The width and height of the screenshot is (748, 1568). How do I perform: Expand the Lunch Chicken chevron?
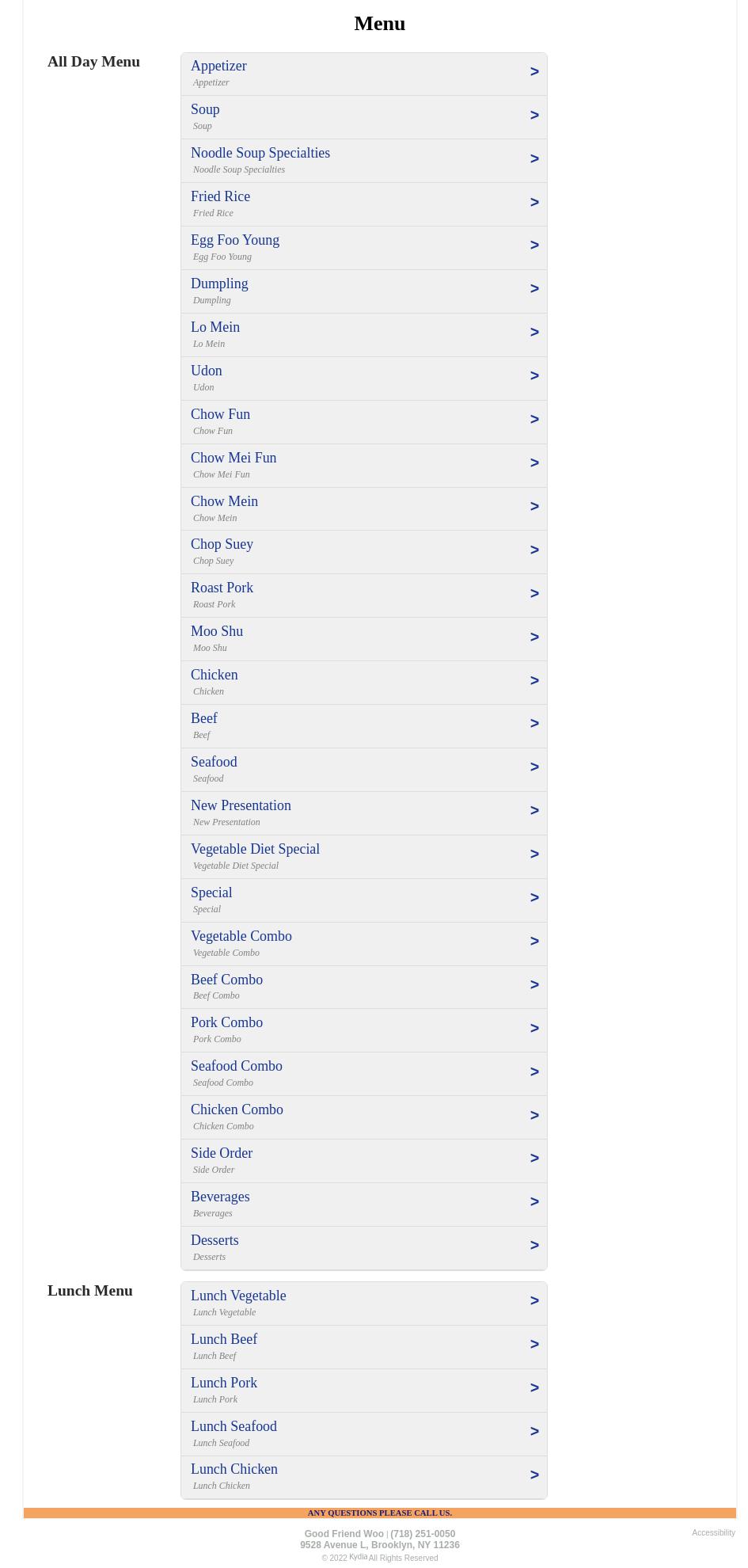[x=534, y=1475]
